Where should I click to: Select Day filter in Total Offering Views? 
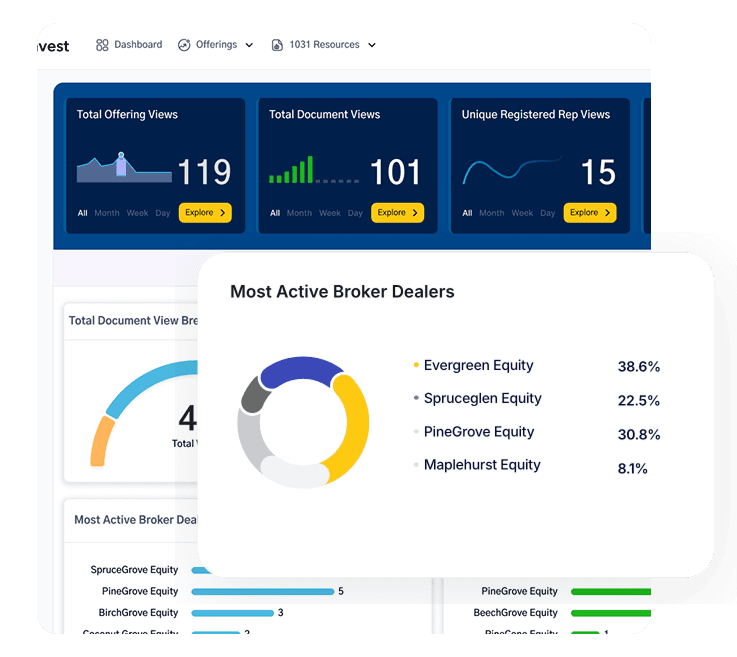click(163, 213)
